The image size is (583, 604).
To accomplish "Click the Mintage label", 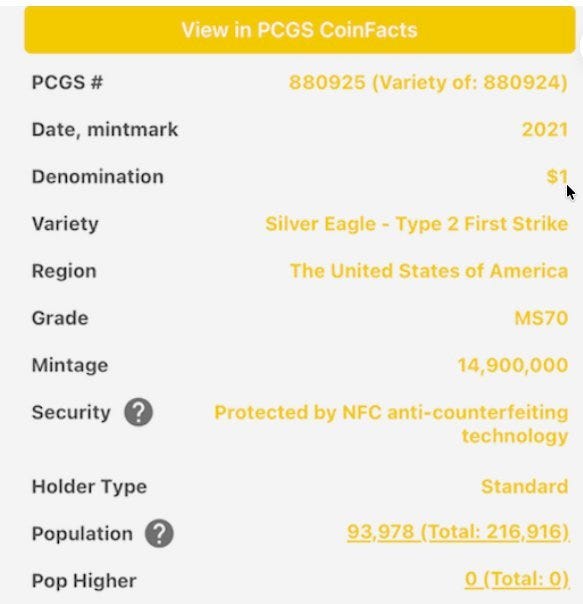I will 70,365.
